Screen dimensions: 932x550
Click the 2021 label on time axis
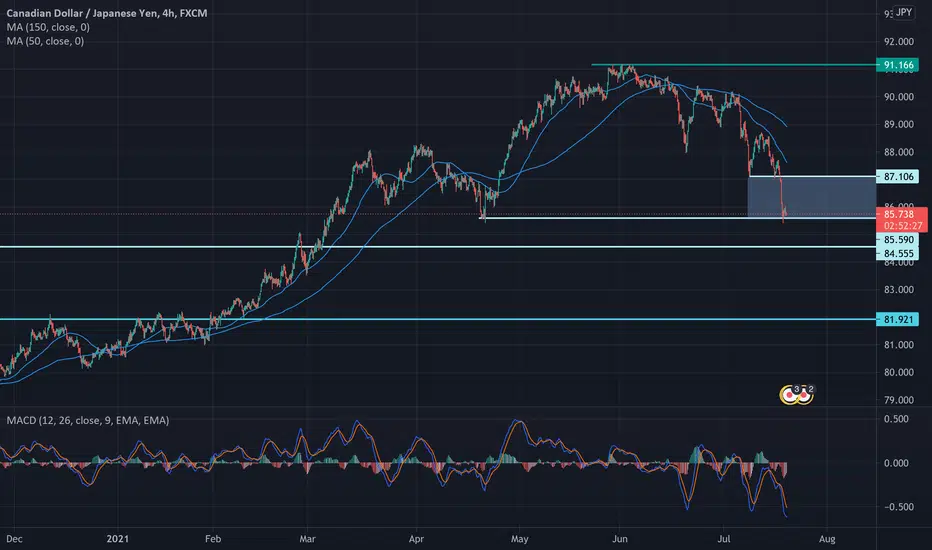[x=118, y=539]
